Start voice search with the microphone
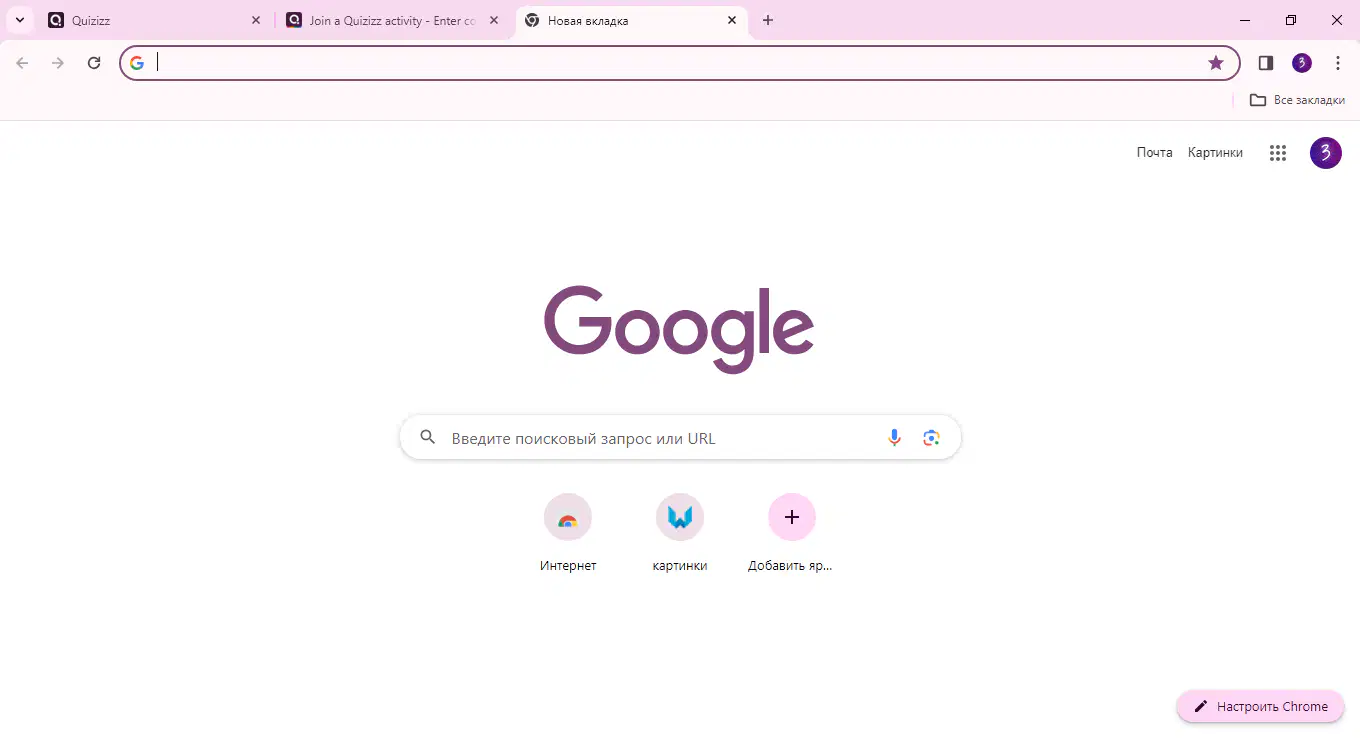 (x=895, y=438)
